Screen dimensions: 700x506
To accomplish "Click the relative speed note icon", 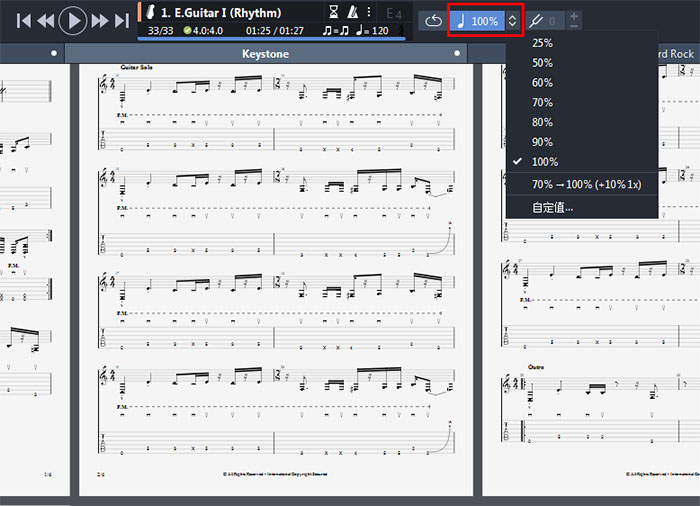I will [461, 20].
